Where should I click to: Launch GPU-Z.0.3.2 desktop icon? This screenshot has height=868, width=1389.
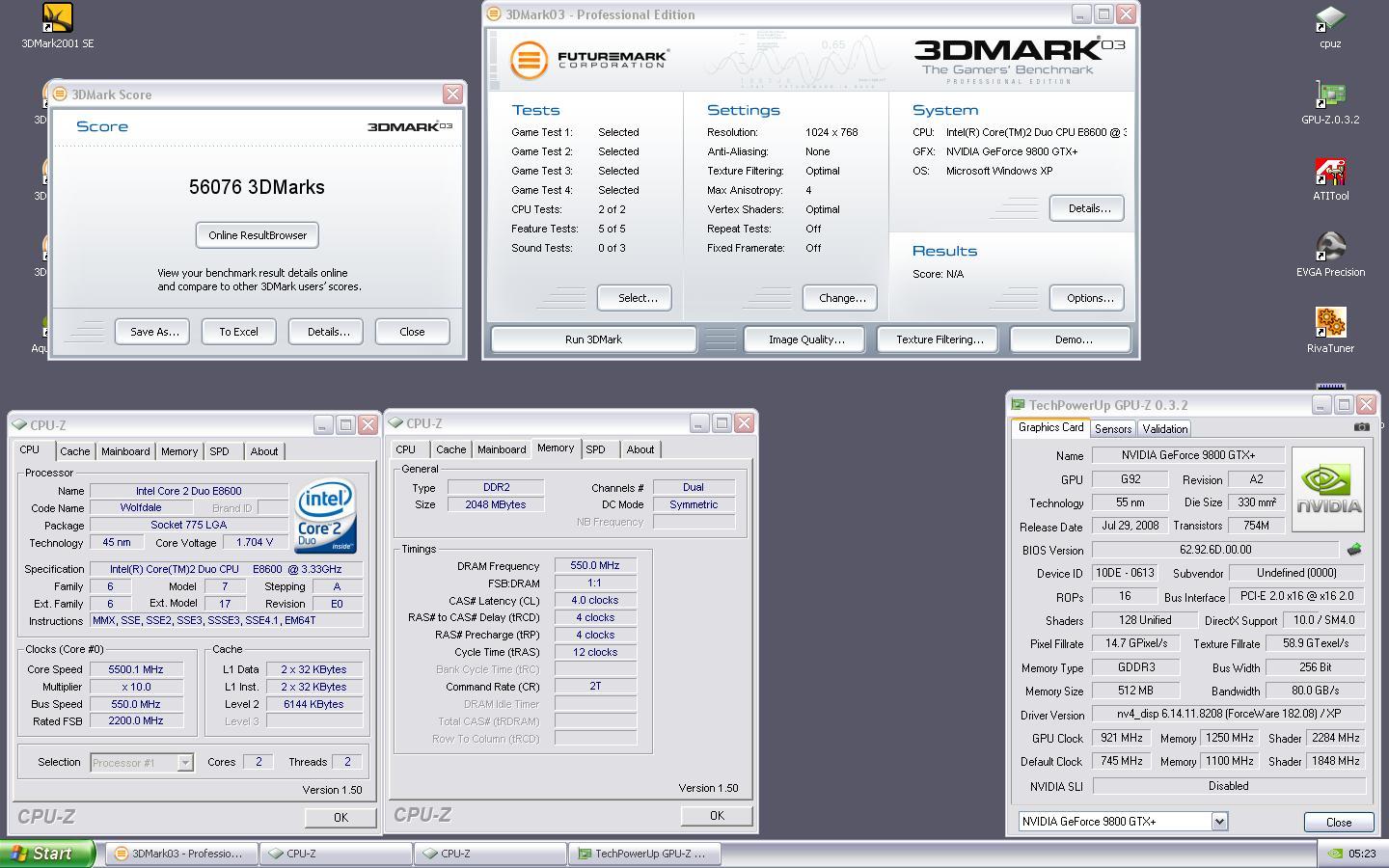click(x=1330, y=102)
